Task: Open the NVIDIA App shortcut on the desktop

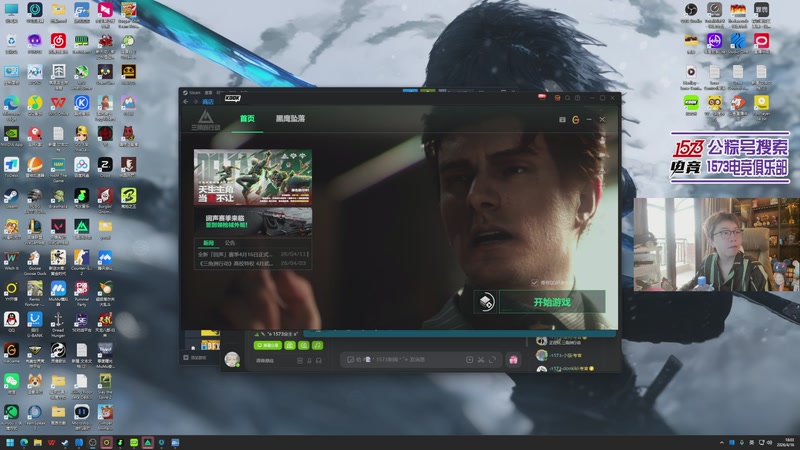Action: (11, 136)
